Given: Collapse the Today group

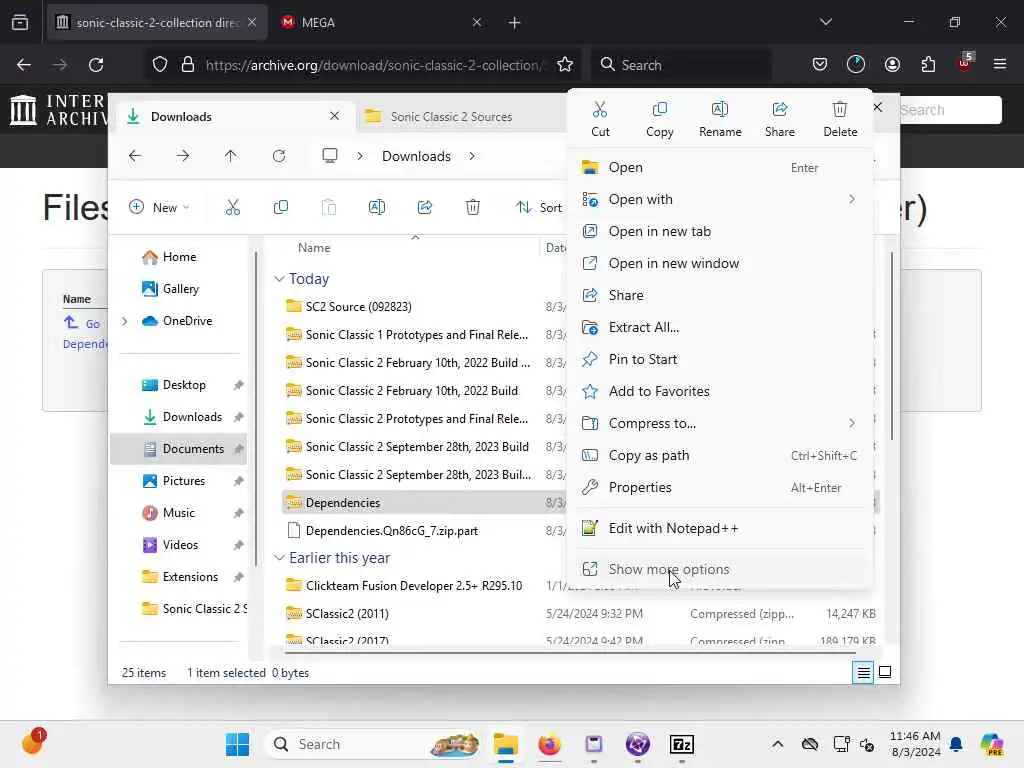Looking at the screenshot, I should pos(279,279).
